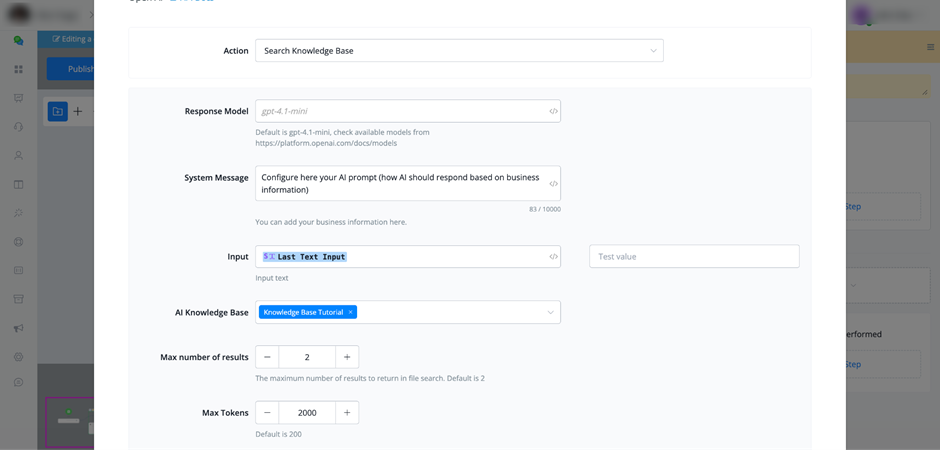This screenshot has height=450, width=940.
Task: Click the Max number of results field
Action: [x=307, y=357]
